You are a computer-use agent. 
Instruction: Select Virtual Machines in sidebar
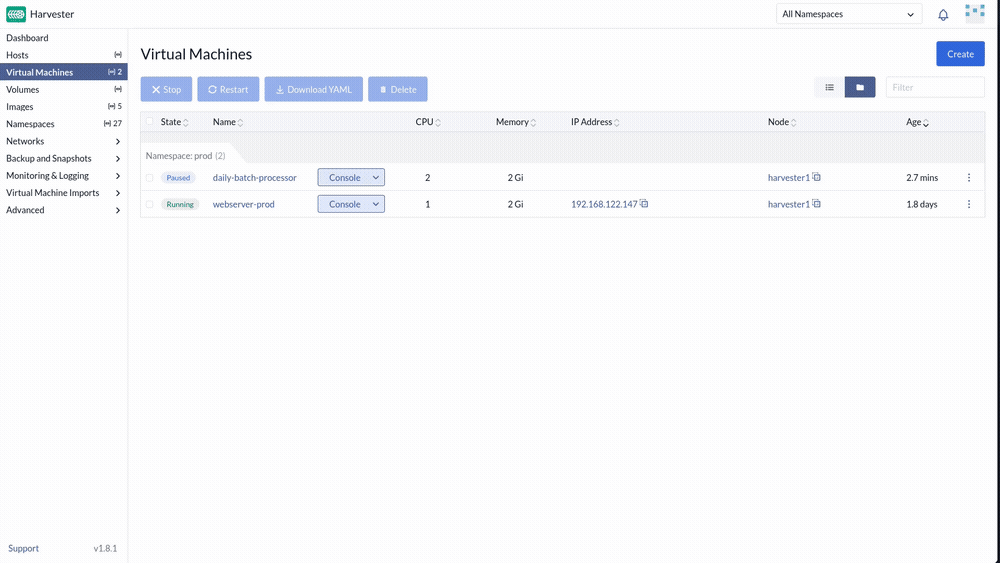click(x=63, y=72)
